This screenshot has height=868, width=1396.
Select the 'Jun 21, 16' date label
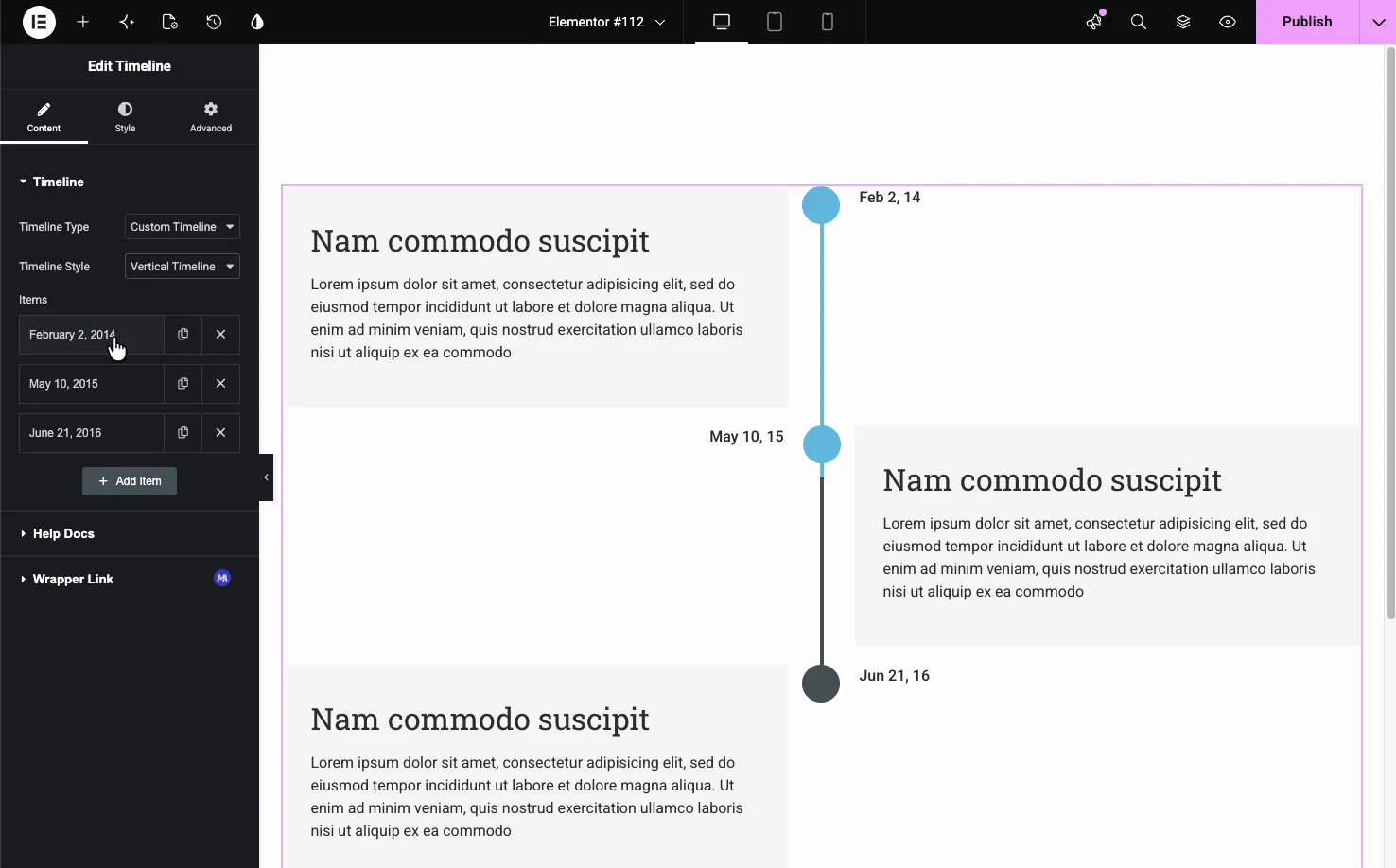(895, 675)
